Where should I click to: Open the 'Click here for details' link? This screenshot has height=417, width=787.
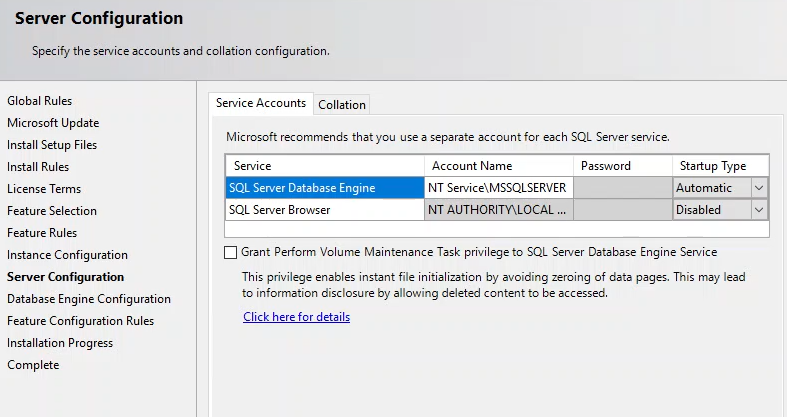tap(297, 317)
